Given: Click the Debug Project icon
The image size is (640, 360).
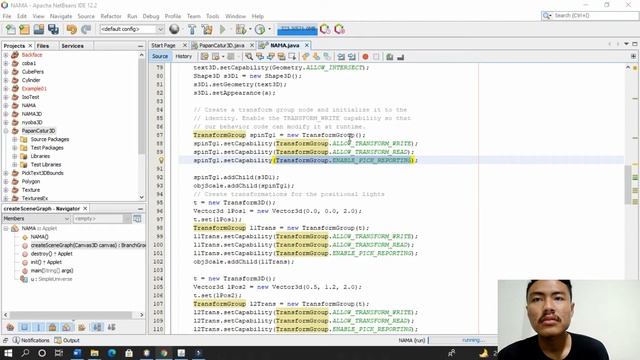Looking at the screenshot, I should pyautogui.click(x=240, y=29).
